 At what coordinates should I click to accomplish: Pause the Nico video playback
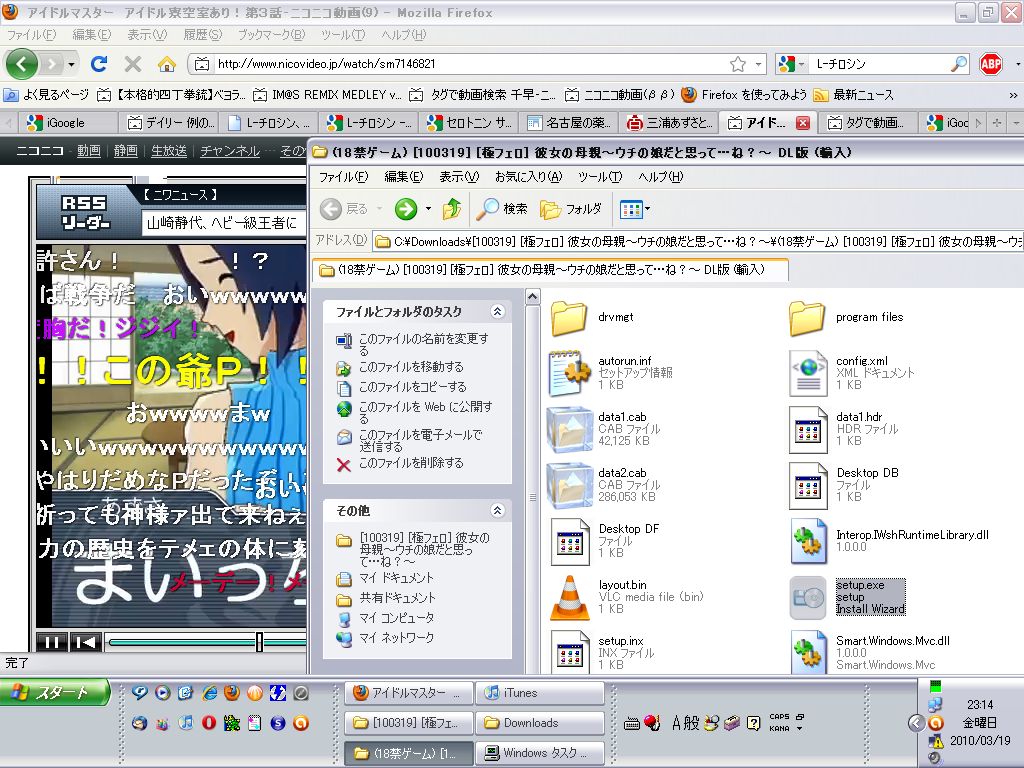[x=52, y=642]
